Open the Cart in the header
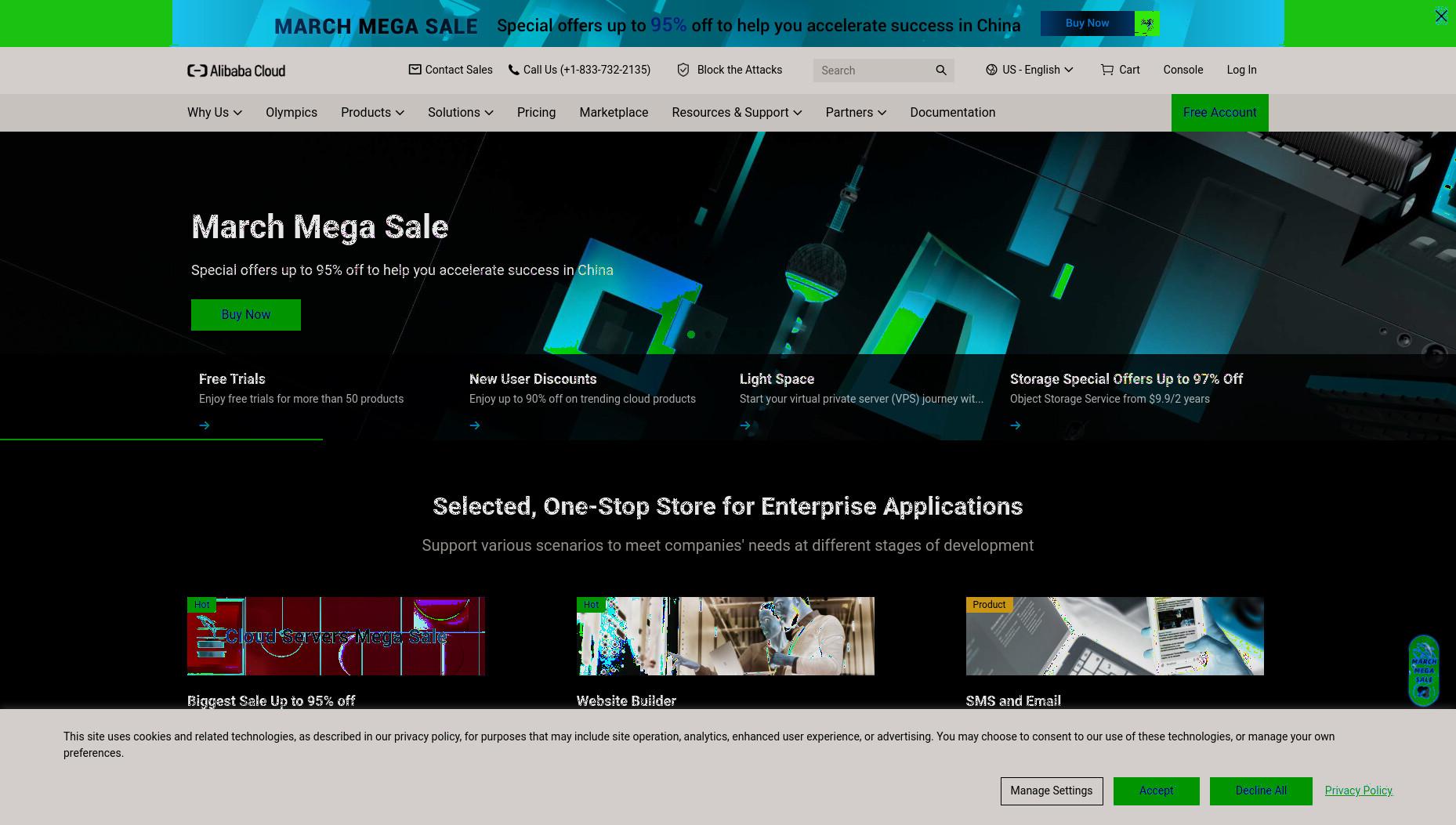The height and width of the screenshot is (825, 1456). pyautogui.click(x=1120, y=70)
